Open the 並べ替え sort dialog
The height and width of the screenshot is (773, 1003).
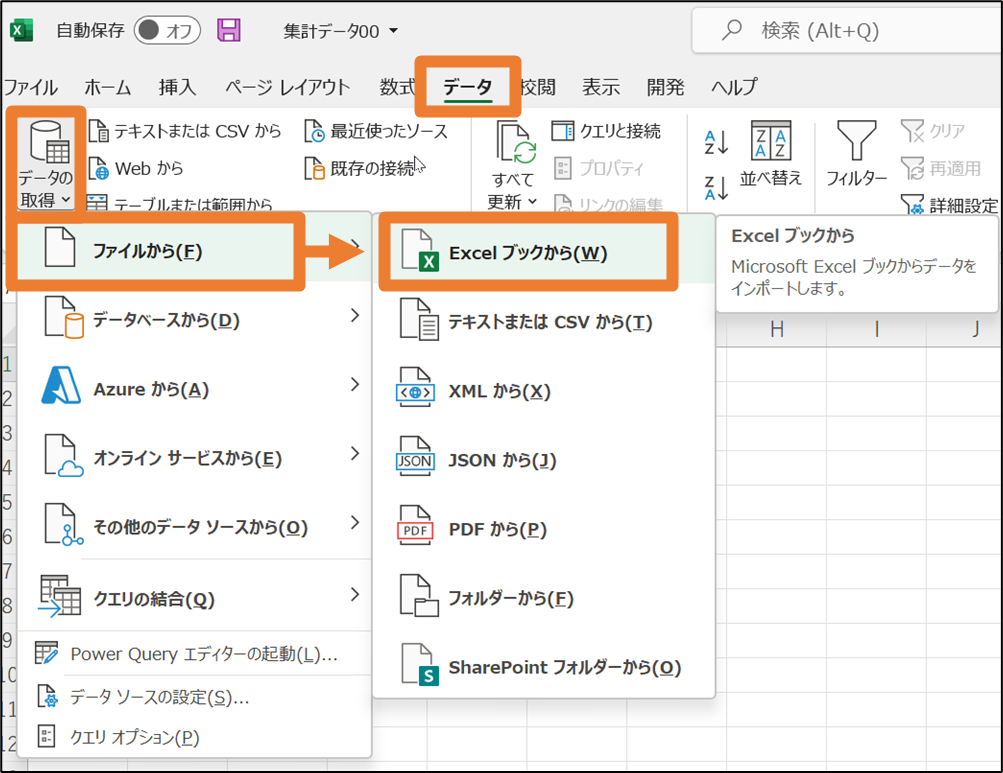pyautogui.click(x=771, y=154)
